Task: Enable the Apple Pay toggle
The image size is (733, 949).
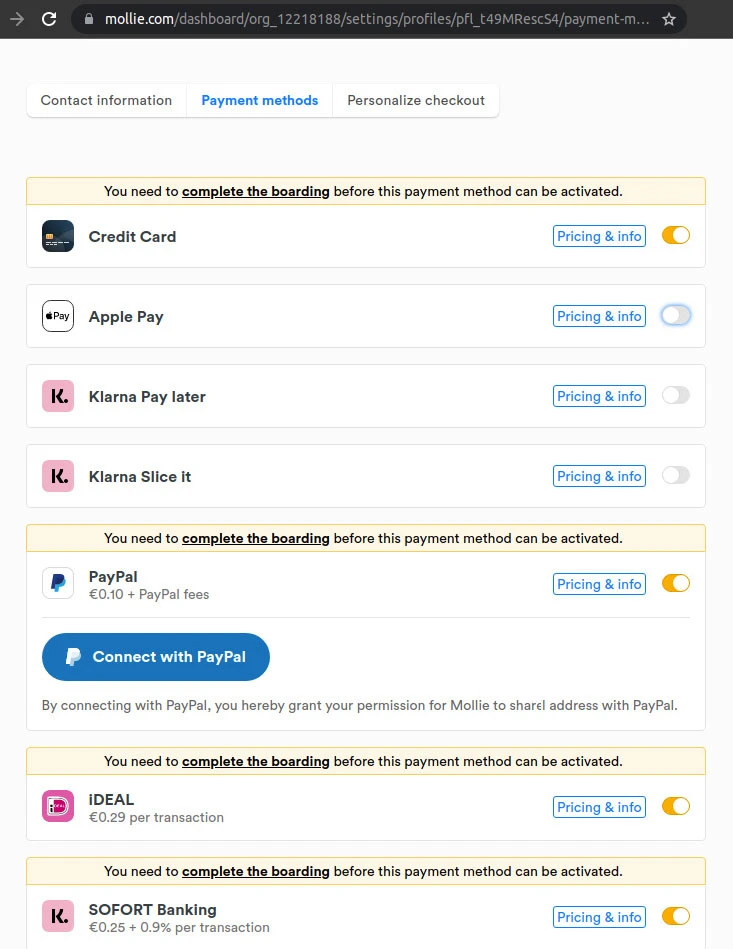Action: pyautogui.click(x=676, y=316)
